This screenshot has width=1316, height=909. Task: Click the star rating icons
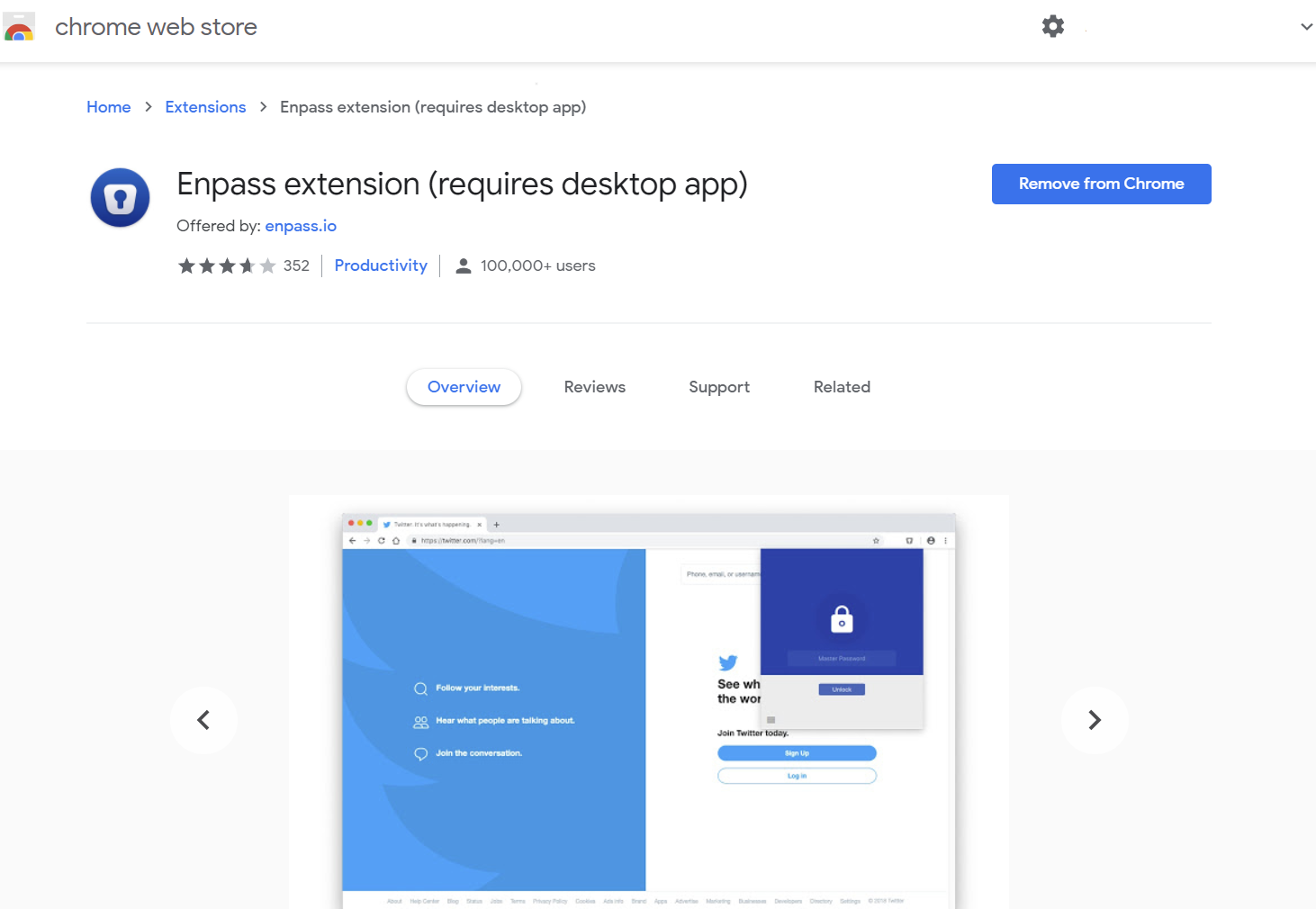[227, 265]
